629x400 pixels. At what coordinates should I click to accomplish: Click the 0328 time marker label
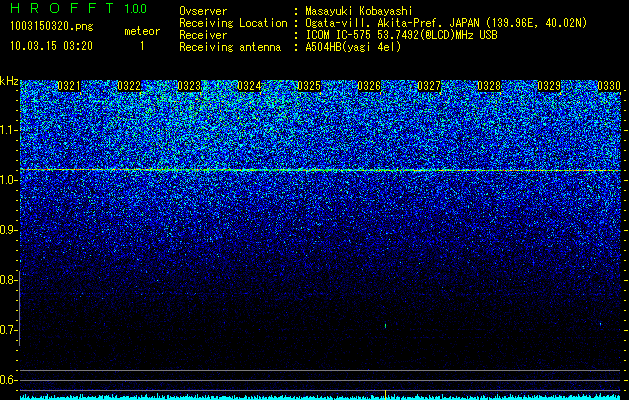(x=489, y=86)
